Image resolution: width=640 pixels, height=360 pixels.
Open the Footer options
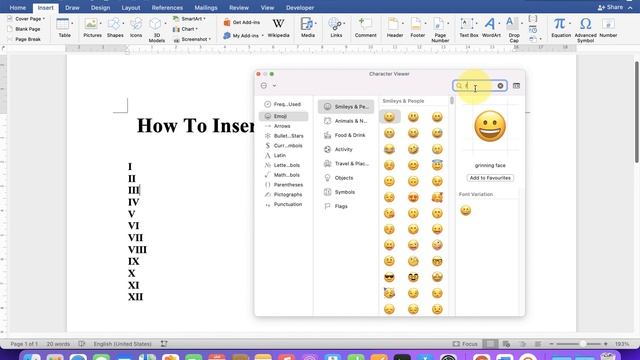tap(418, 28)
